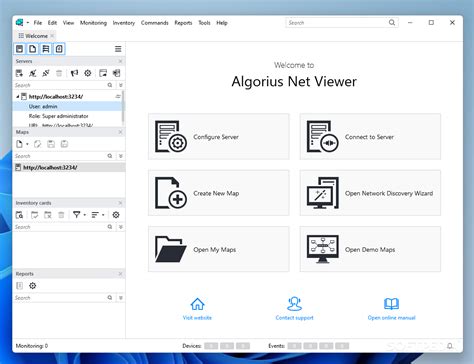Image resolution: width=474 pixels, height=364 pixels.
Task: Click the disconnect plug icon in Servers toolbar
Action: (46, 73)
